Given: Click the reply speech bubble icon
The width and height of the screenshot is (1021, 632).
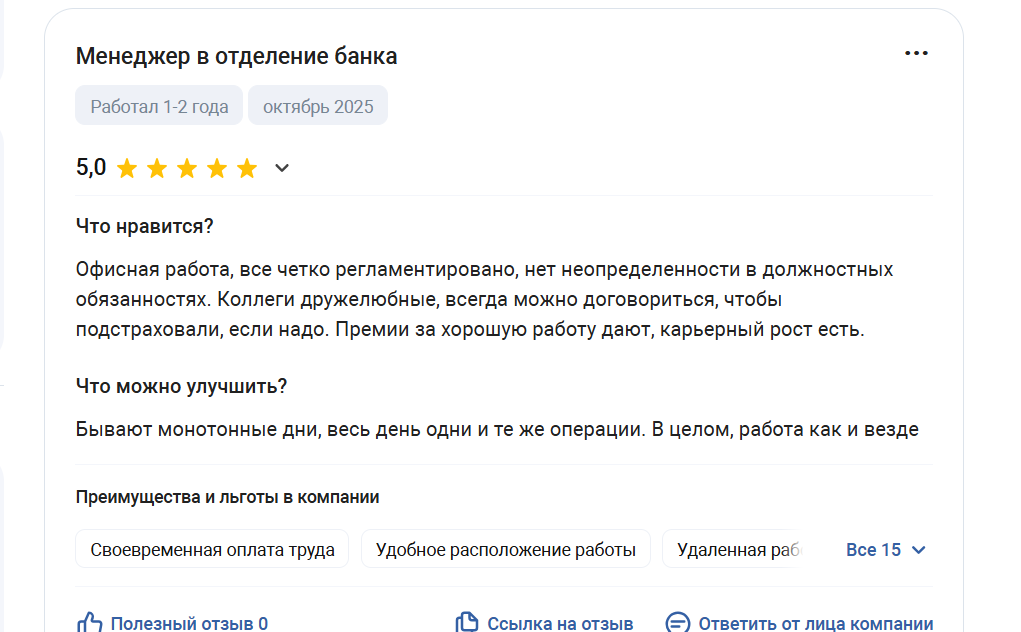Looking at the screenshot, I should [678, 623].
